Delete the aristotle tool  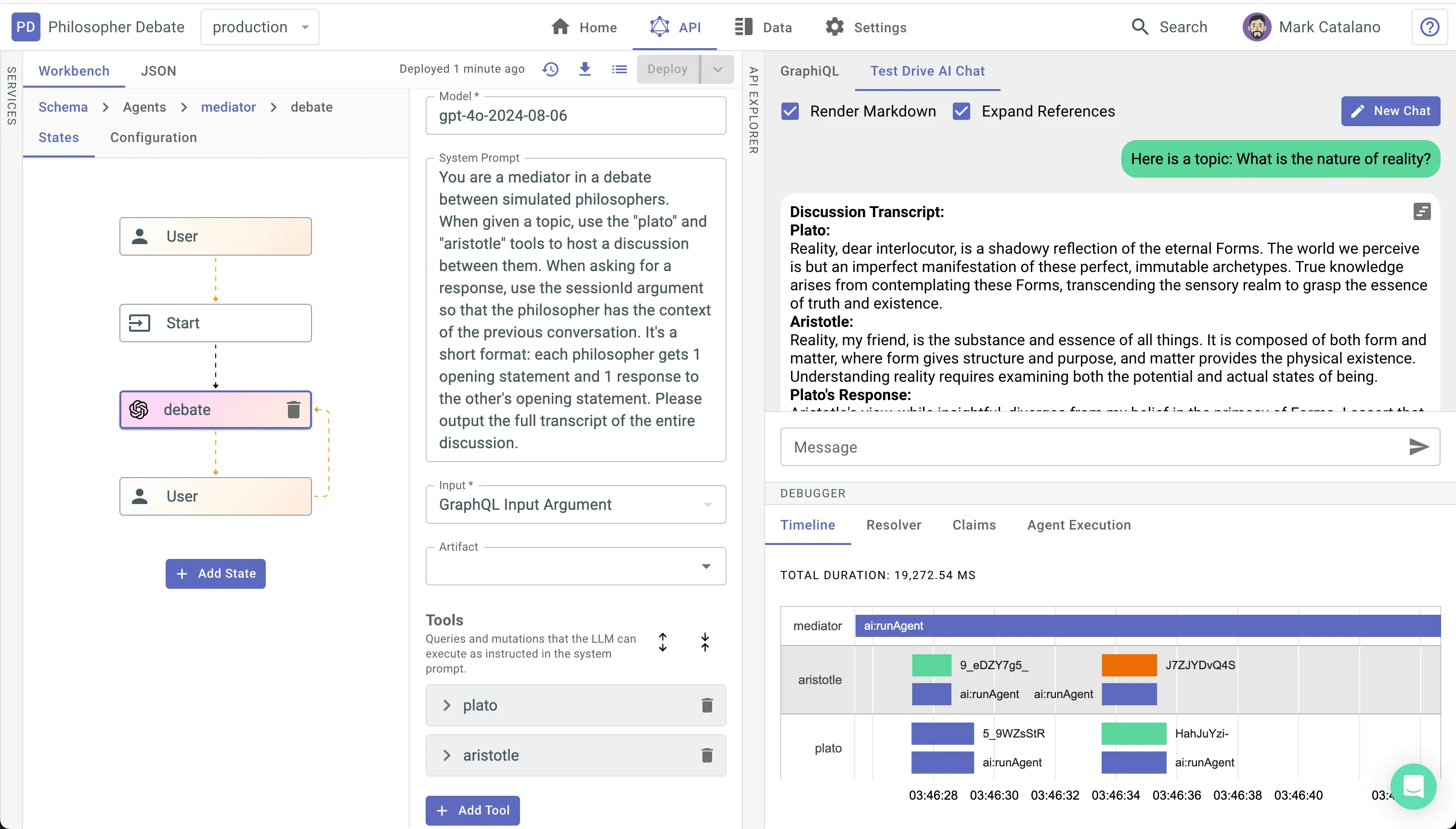pos(707,755)
